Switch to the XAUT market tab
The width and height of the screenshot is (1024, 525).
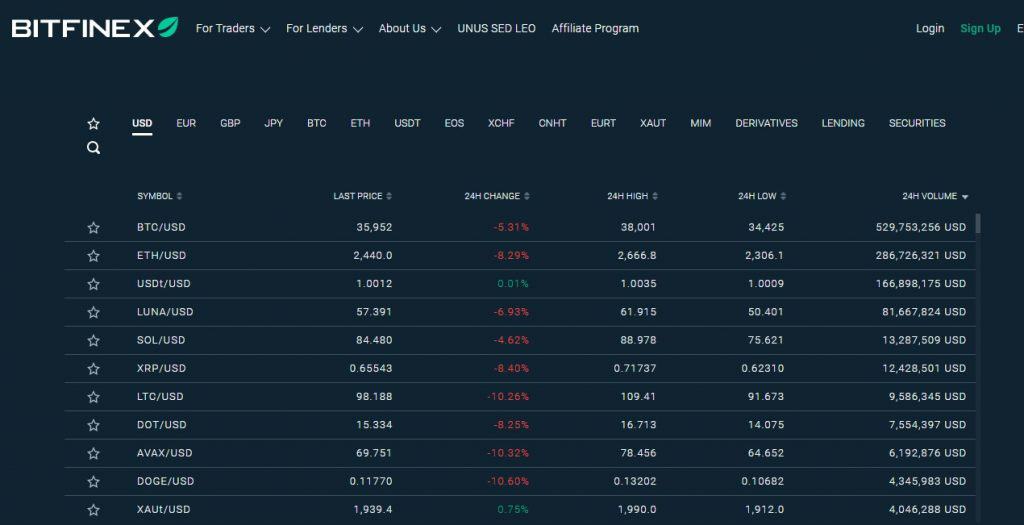pyautogui.click(x=653, y=123)
